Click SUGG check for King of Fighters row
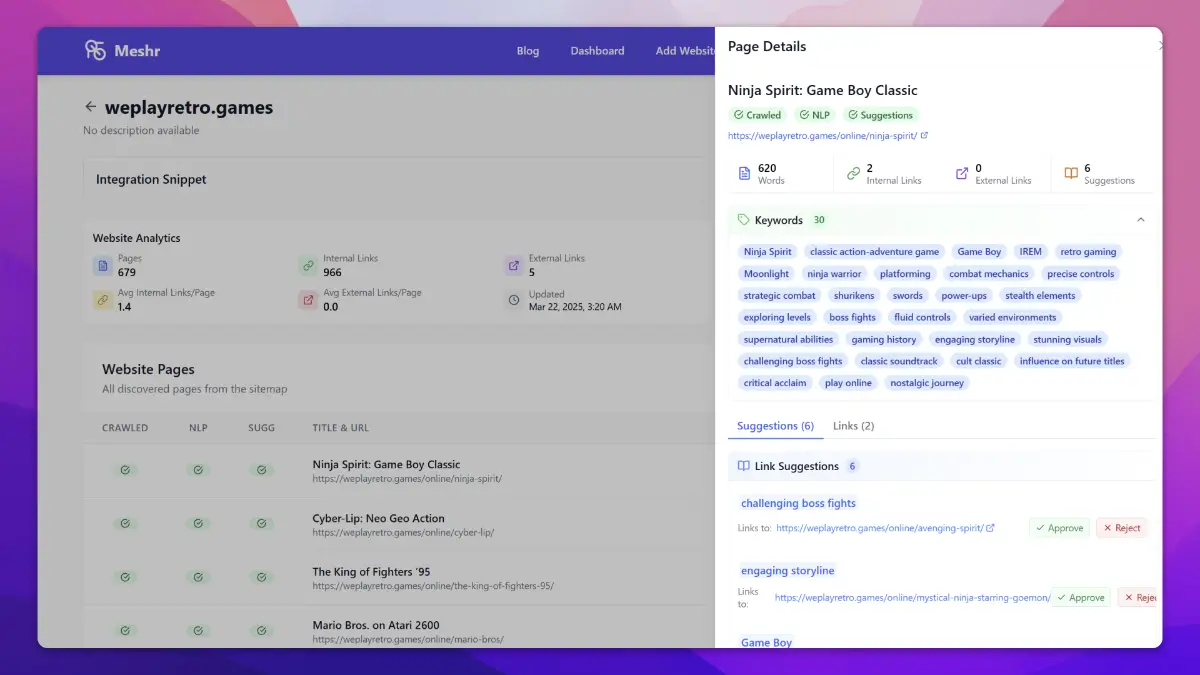 261,578
